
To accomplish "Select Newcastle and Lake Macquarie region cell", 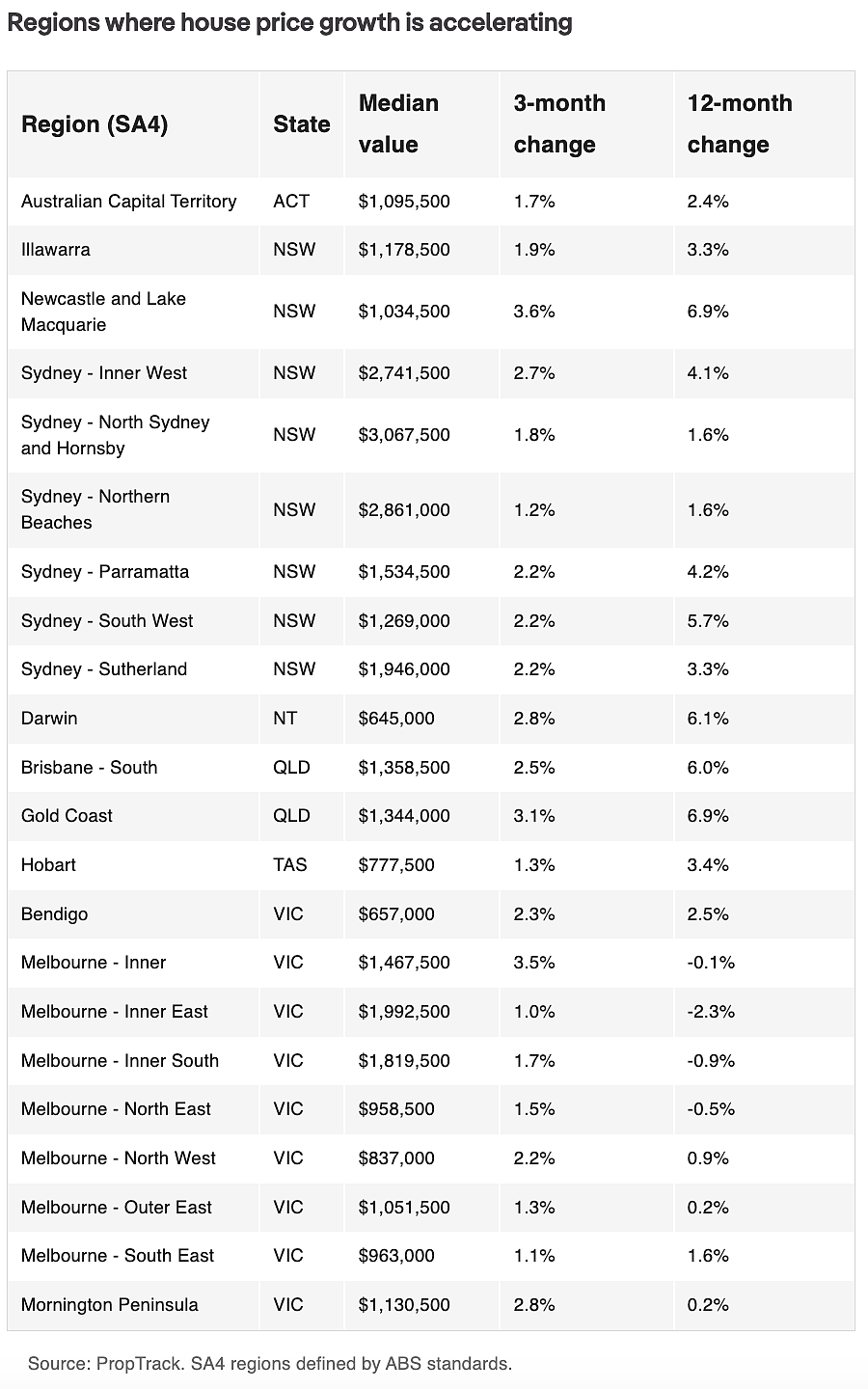I will [103, 312].
